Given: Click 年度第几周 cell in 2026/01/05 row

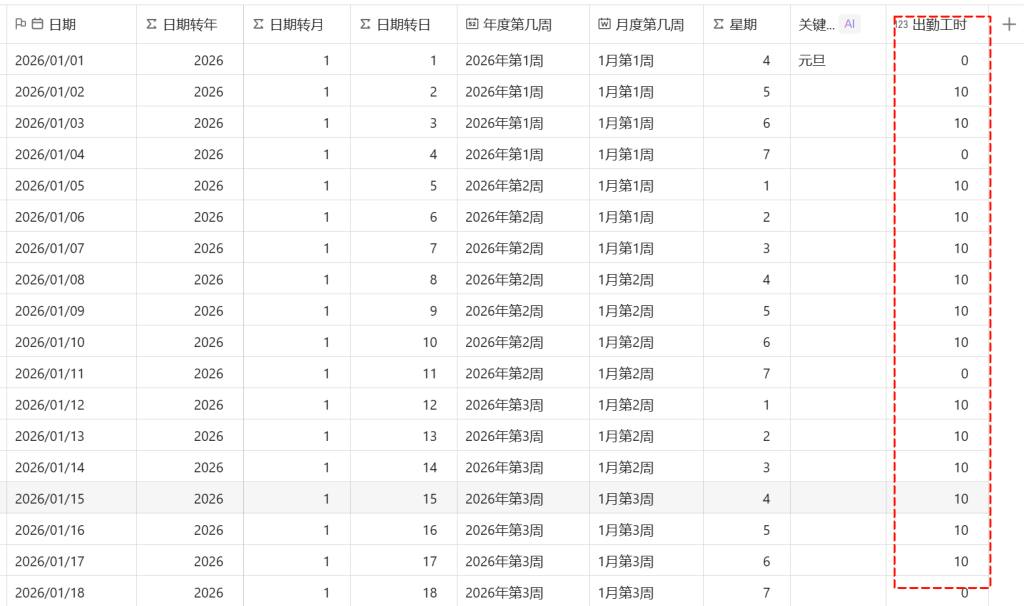Looking at the screenshot, I should 523,186.
